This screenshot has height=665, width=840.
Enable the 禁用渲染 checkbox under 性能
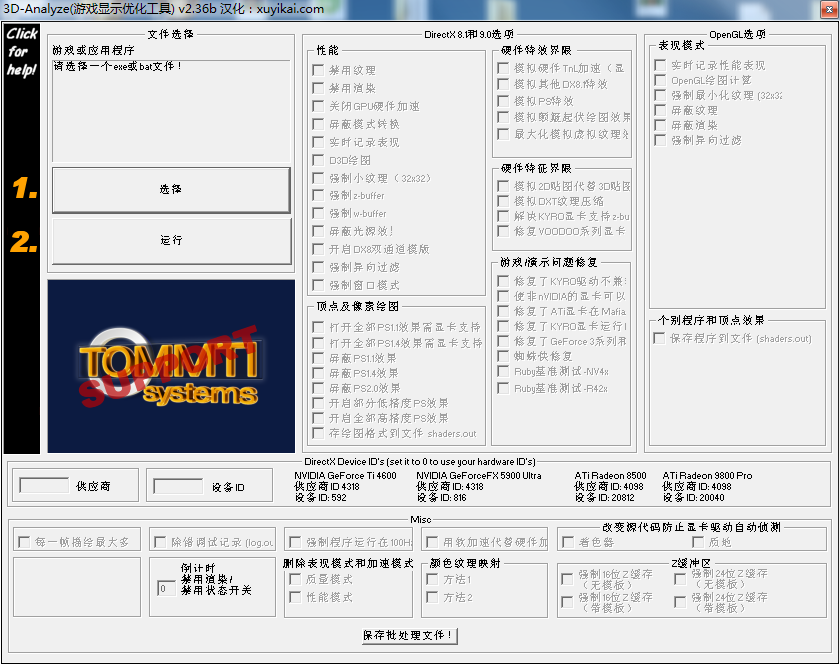point(318,88)
